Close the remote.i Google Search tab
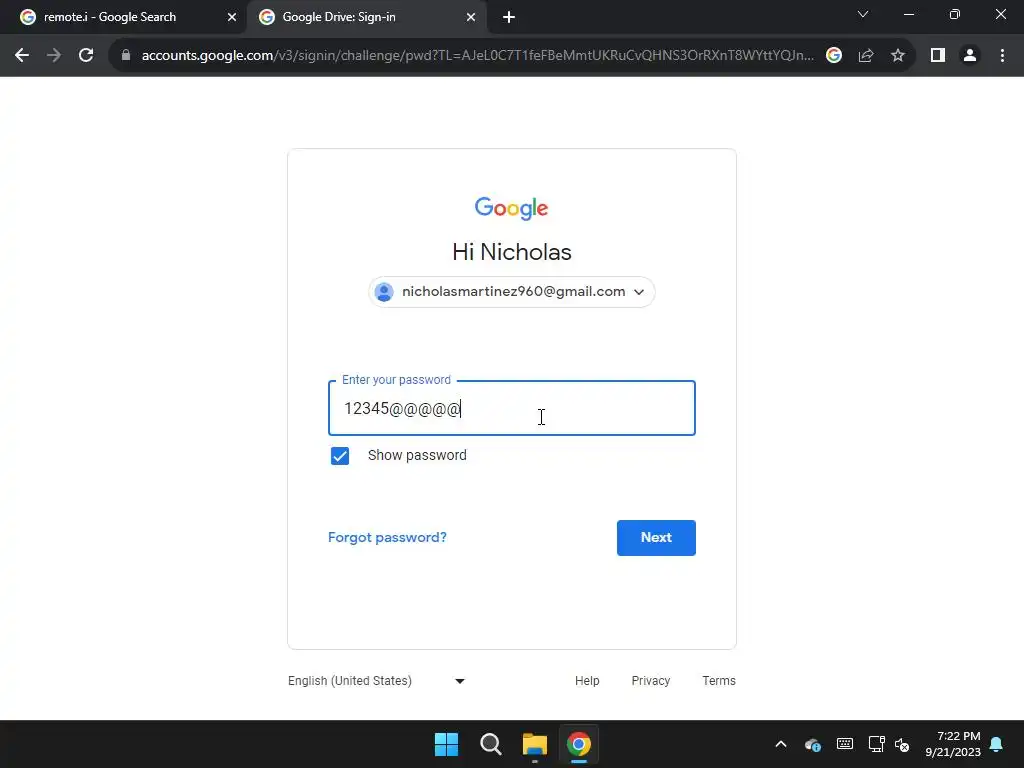1024x768 pixels. (x=232, y=18)
